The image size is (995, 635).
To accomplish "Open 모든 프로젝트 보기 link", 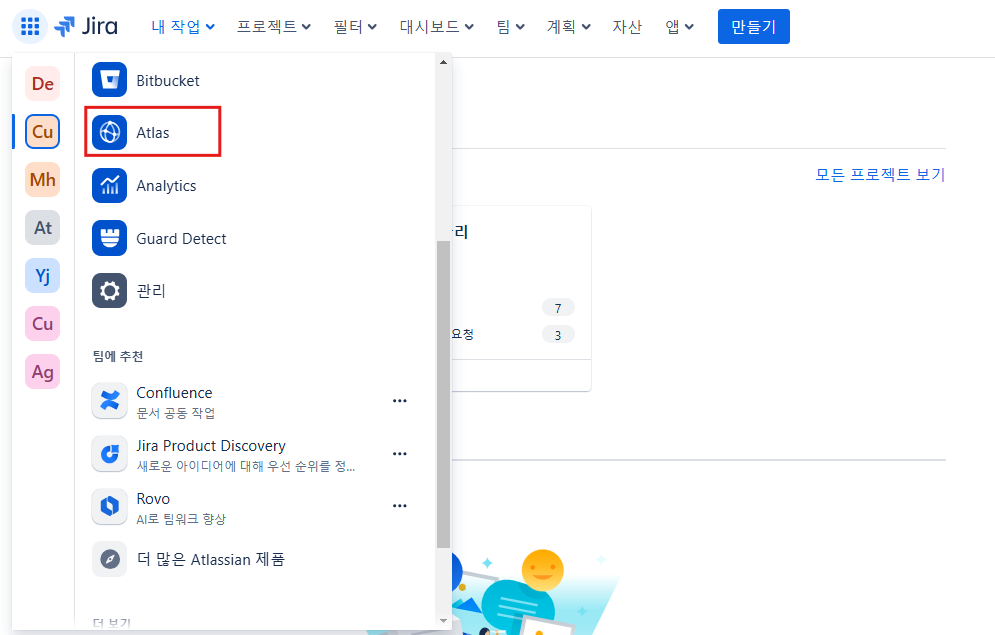I will pos(880,174).
